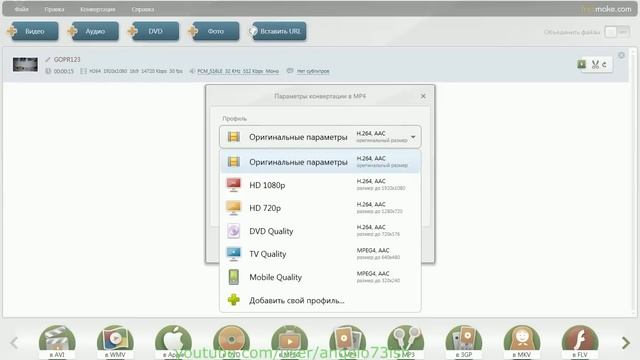This screenshot has width=640, height=360.
Task: Click Добавить свой профиль option
Action: click(320, 300)
